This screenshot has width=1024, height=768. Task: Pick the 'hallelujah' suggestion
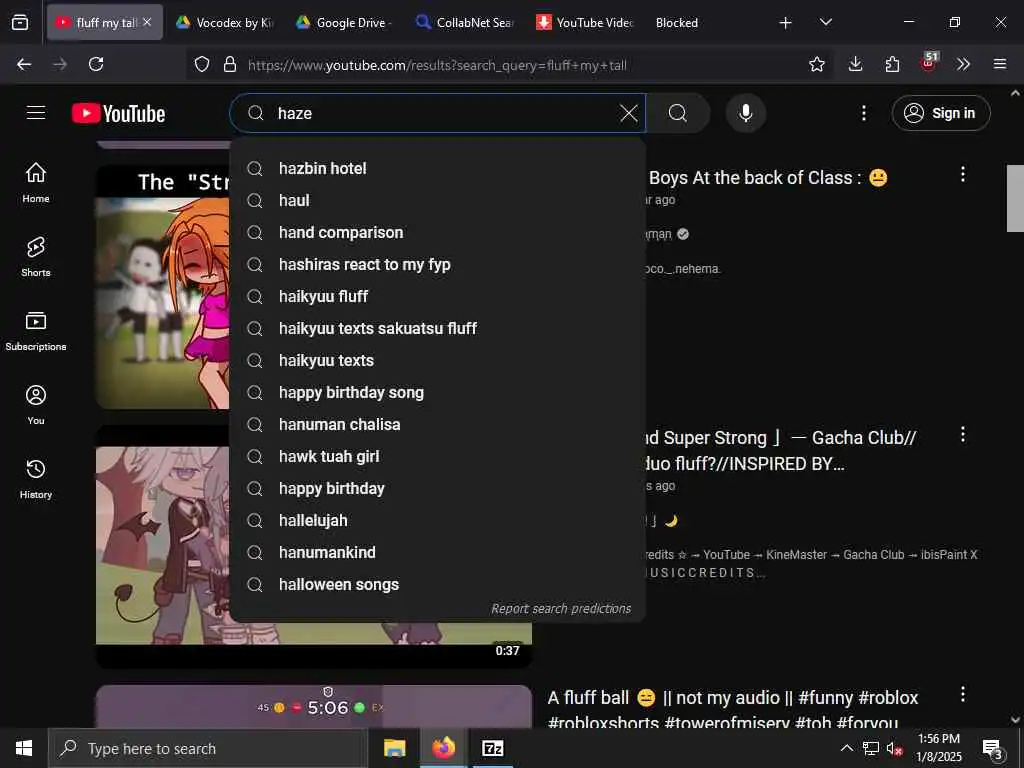[438, 520]
